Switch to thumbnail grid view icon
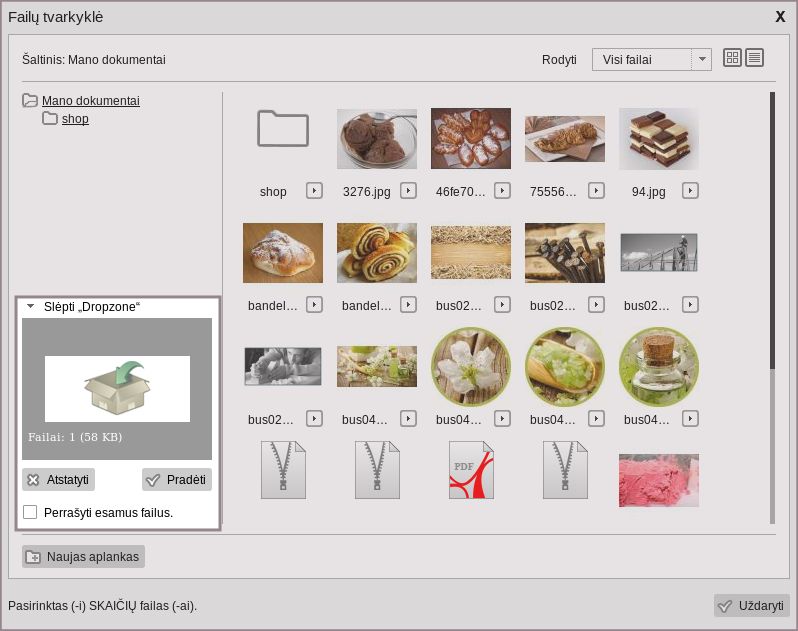798x631 pixels. click(732, 58)
